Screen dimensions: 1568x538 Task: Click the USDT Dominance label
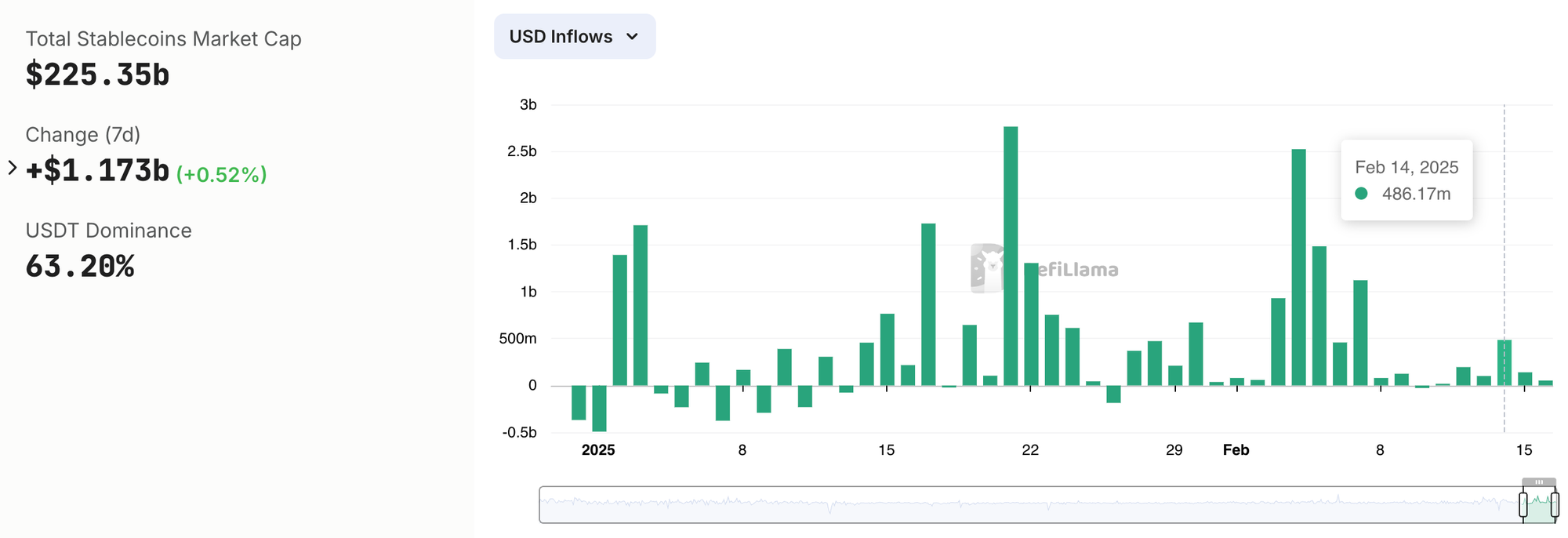(108, 231)
